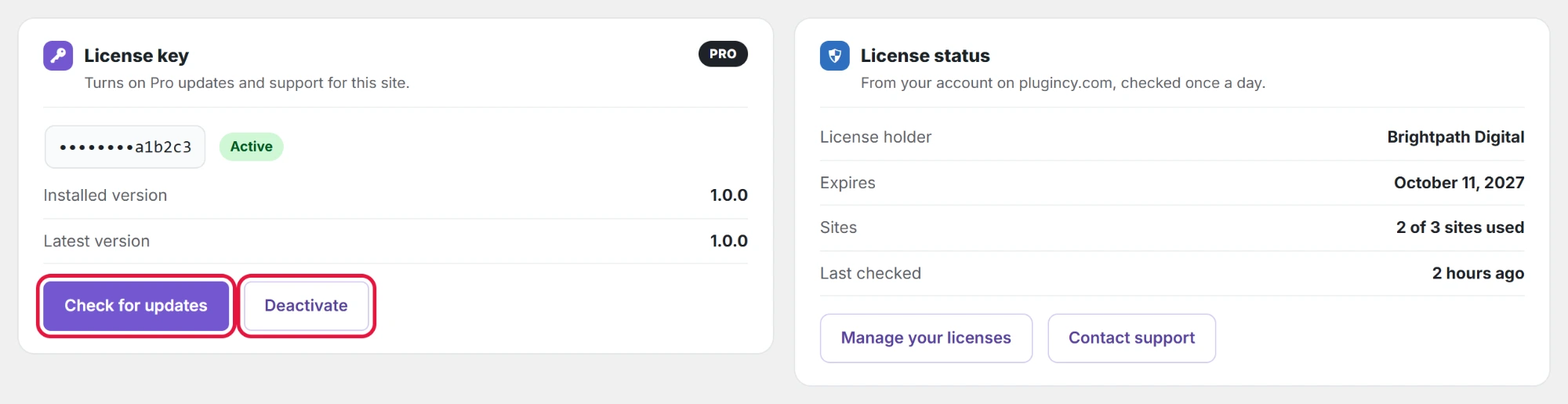1568x404 pixels.
Task: Click the Installed version value 1.0.0
Action: pyautogui.click(x=728, y=195)
